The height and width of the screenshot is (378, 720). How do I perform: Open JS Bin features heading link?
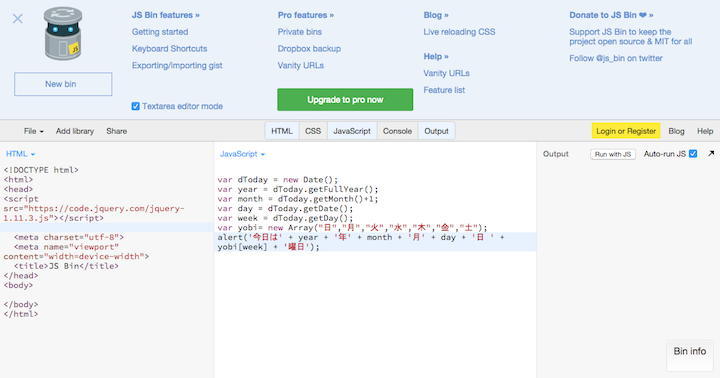166,15
